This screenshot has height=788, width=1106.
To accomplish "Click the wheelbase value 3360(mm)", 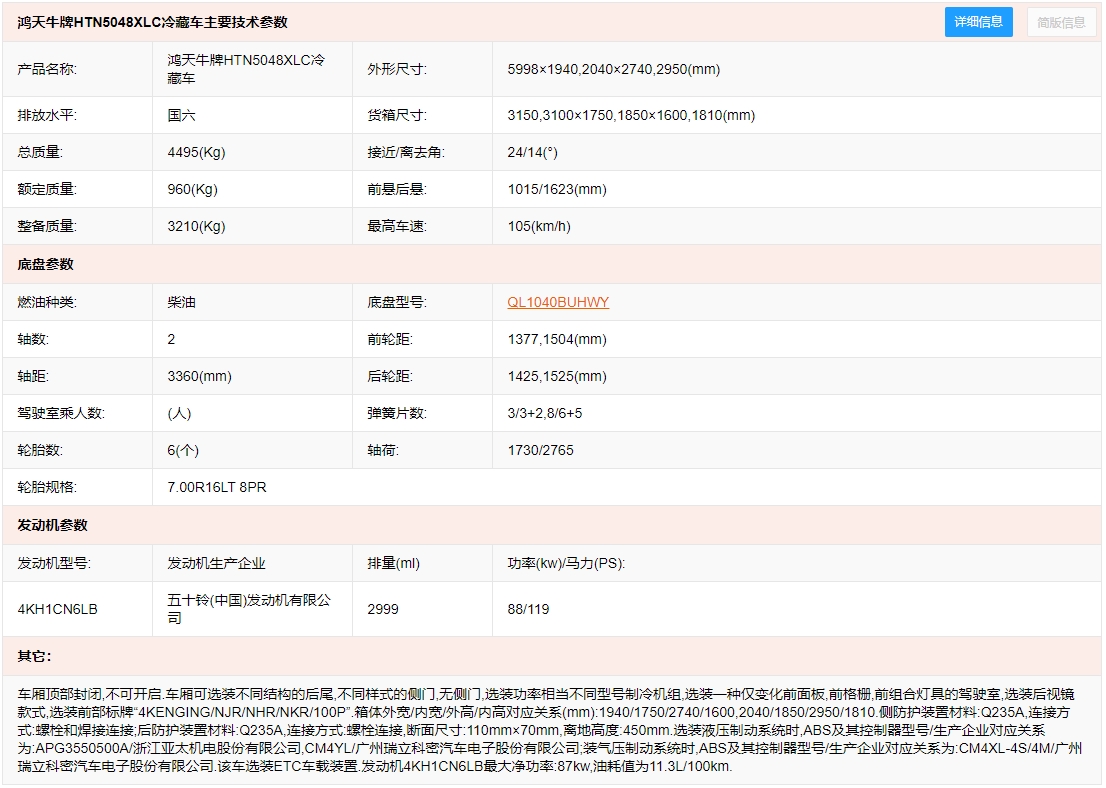I will point(200,376).
